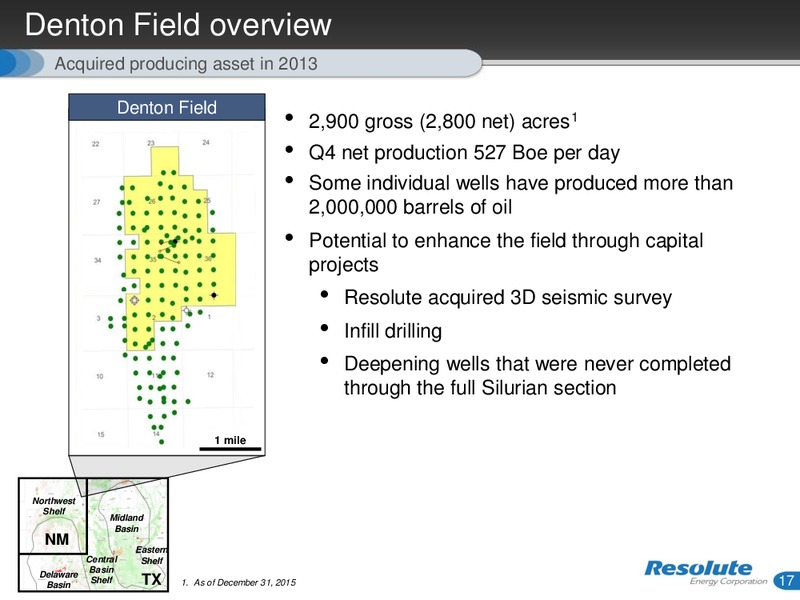Click the 'Infill drilling' sub-bullet
This screenshot has height=600, width=800.
coord(393,331)
